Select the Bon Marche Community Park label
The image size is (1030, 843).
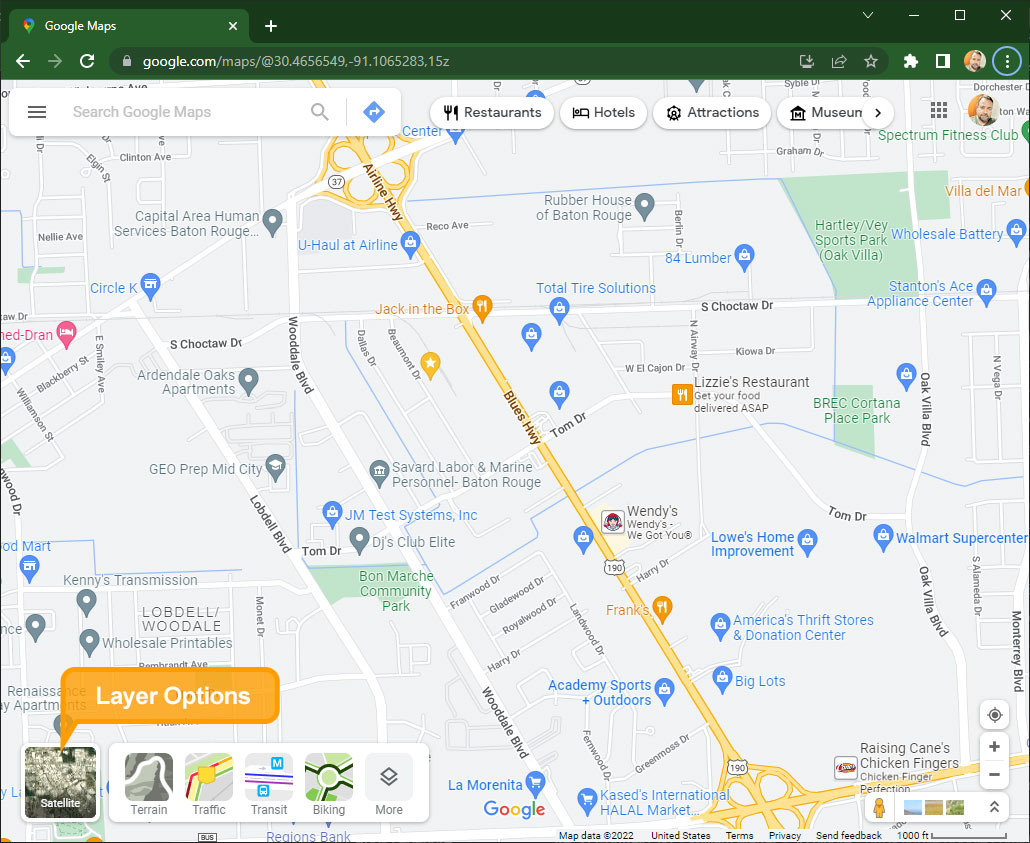pyautogui.click(x=396, y=591)
